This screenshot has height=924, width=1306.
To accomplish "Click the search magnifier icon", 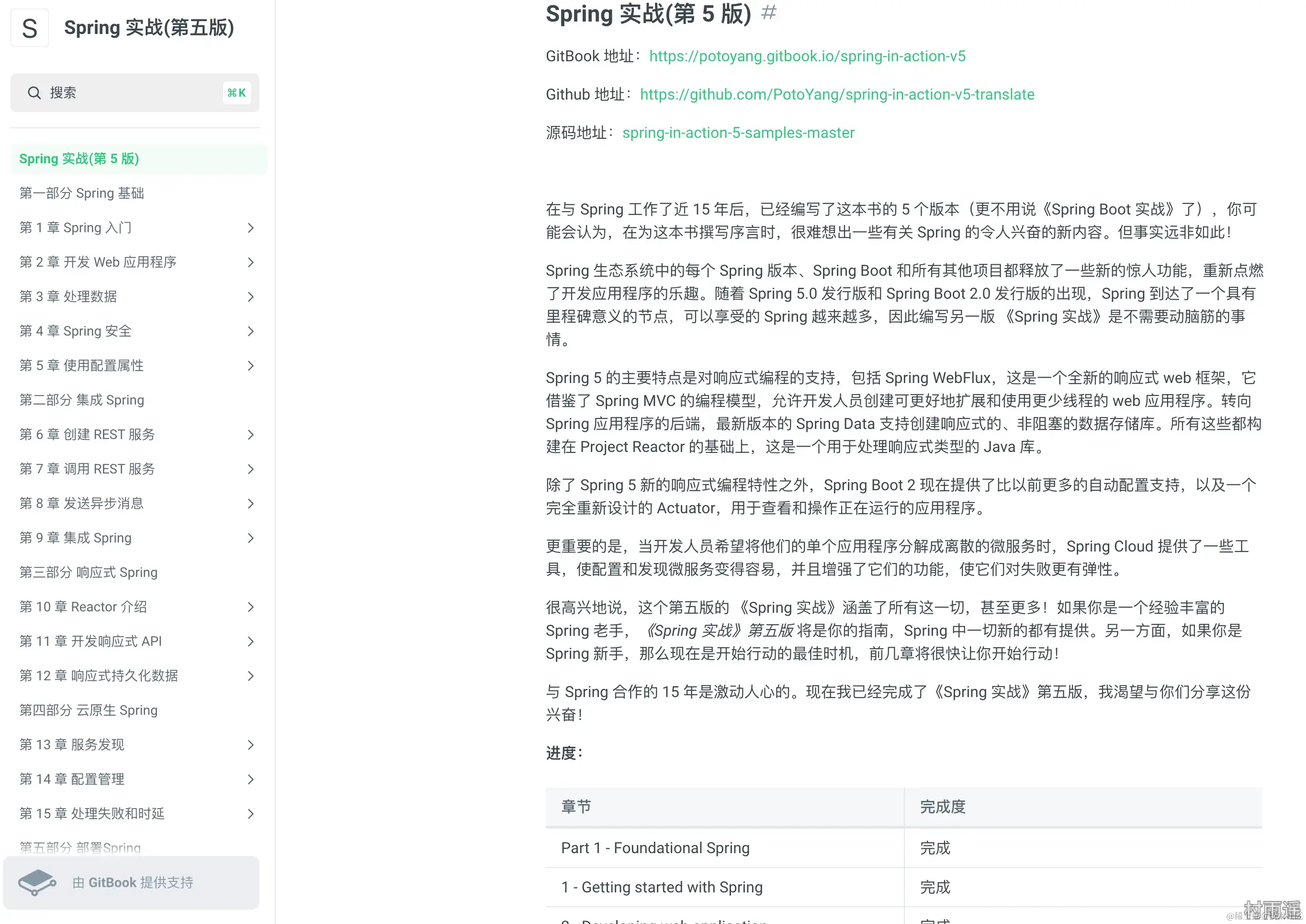I will (34, 93).
